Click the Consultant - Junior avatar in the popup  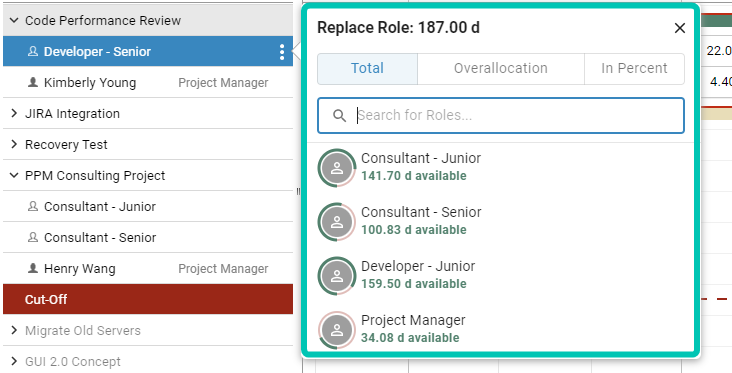[x=337, y=168]
